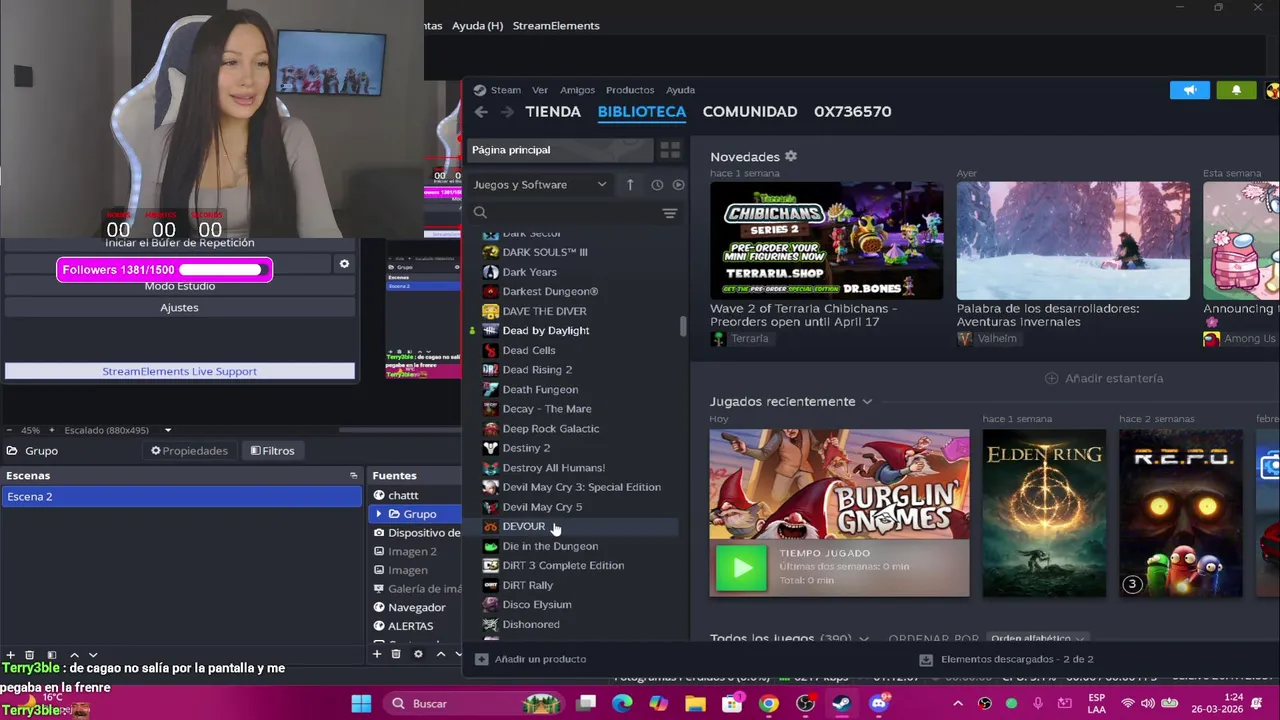Switch to TIENDA tab
The height and width of the screenshot is (720, 1280).
[x=553, y=112]
